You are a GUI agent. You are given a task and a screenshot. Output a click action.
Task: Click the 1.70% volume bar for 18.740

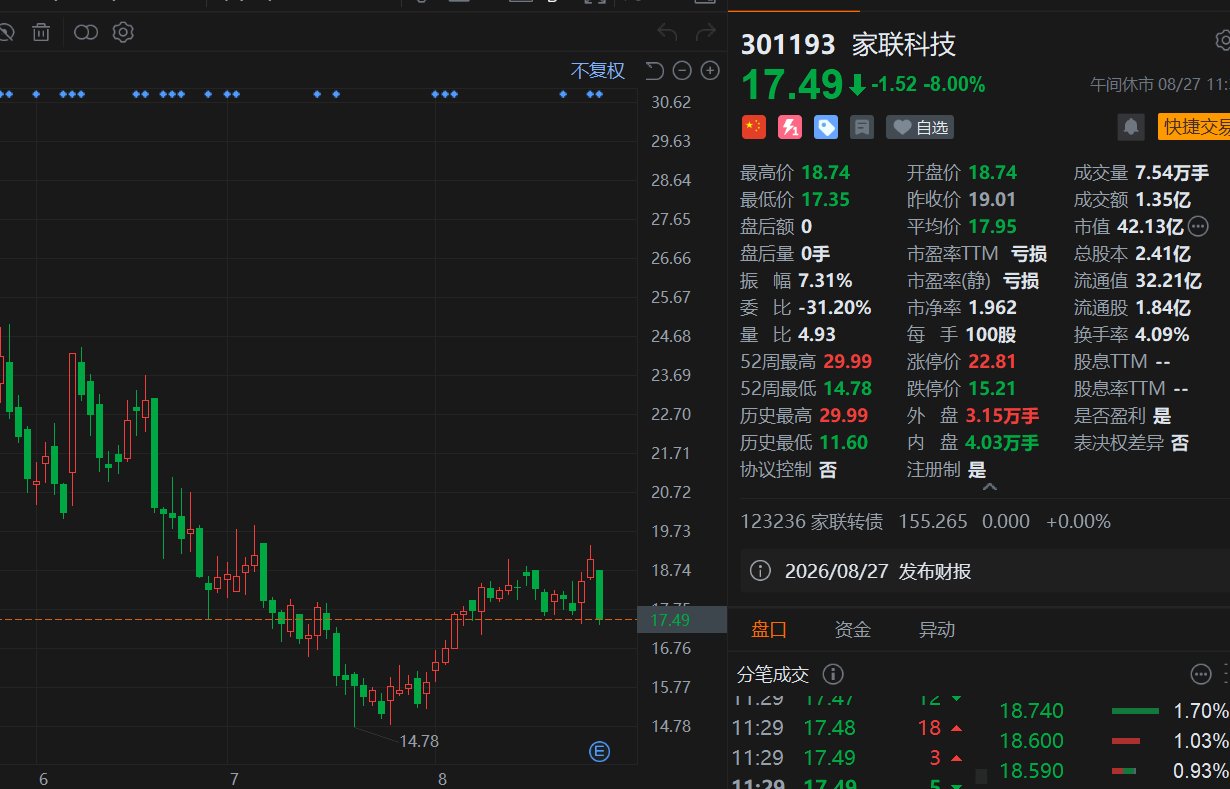[1135, 711]
